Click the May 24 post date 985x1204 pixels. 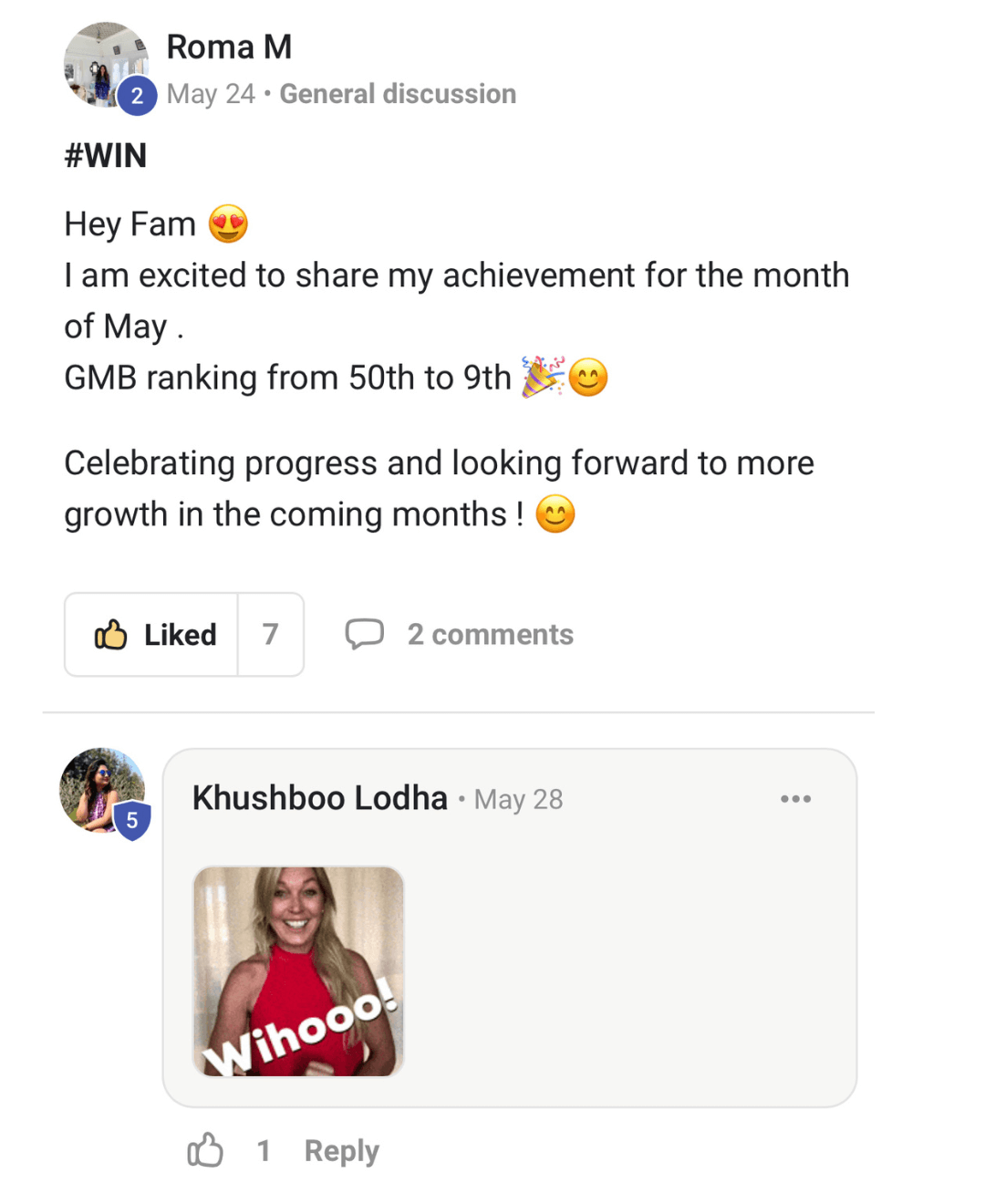[211, 94]
